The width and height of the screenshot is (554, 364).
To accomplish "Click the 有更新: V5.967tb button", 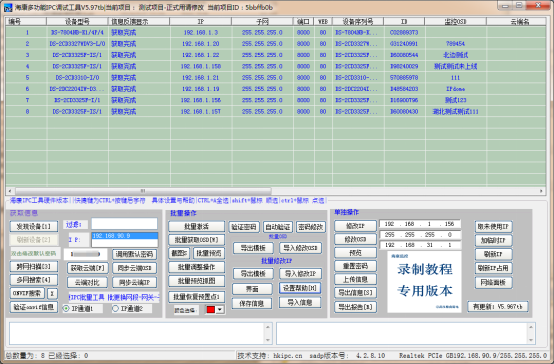I will 498,306.
